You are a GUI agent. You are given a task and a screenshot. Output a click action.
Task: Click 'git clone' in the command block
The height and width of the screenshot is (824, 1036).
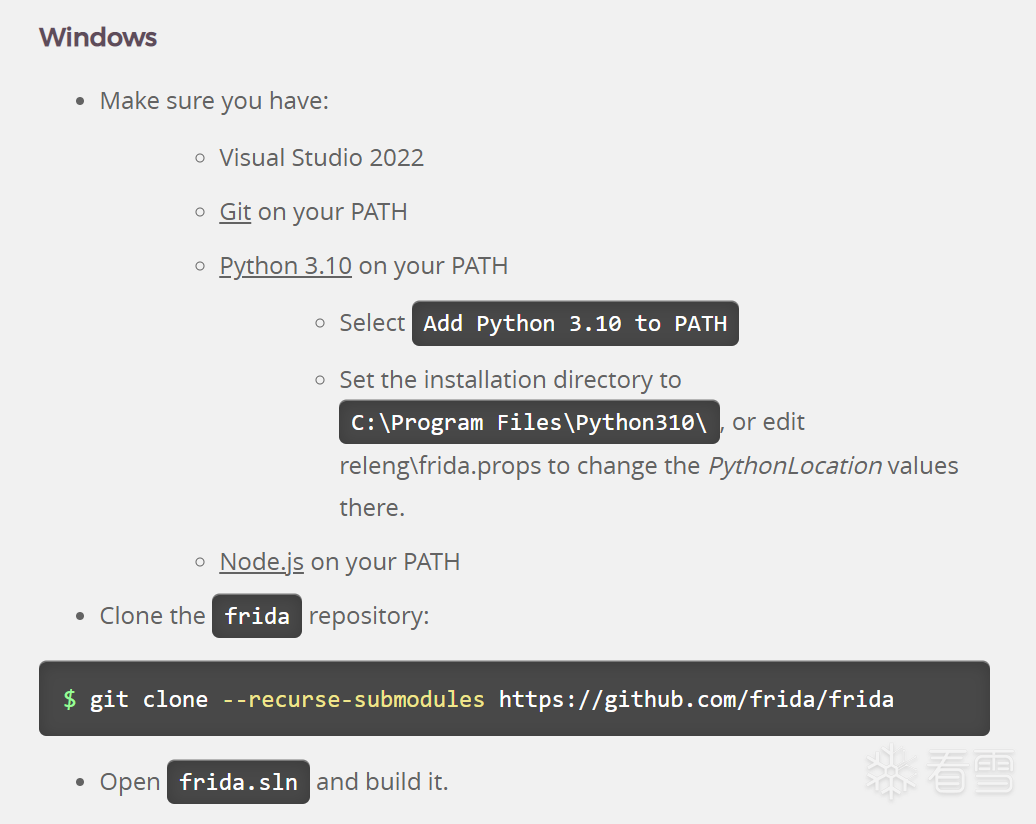point(149,699)
